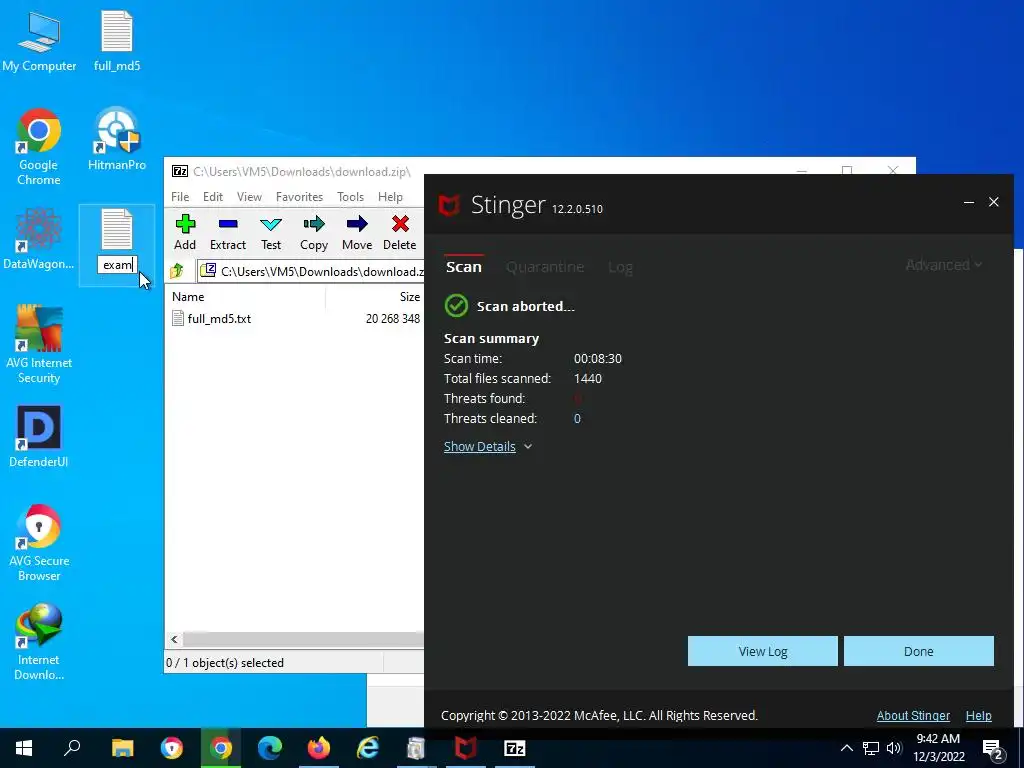Open Edit menu in 7-Zip
The width and height of the screenshot is (1024, 768).
pos(213,197)
